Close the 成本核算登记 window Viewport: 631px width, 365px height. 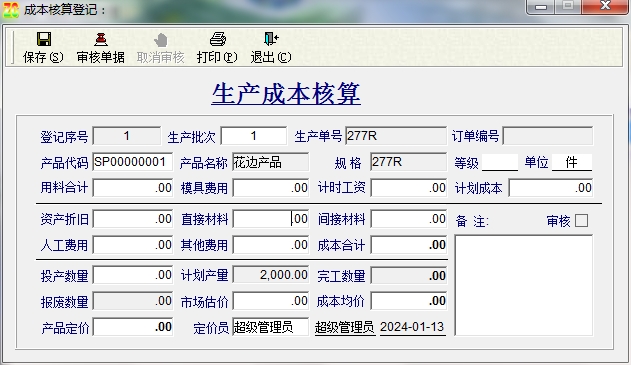pos(605,7)
